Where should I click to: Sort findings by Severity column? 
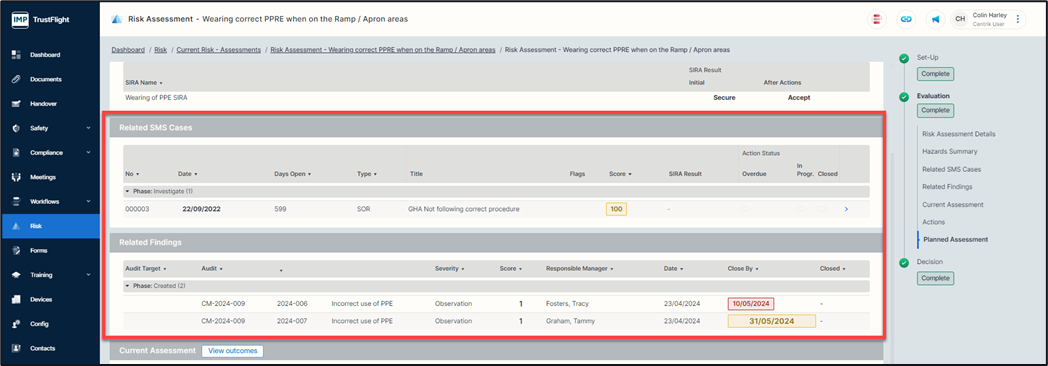(449, 268)
